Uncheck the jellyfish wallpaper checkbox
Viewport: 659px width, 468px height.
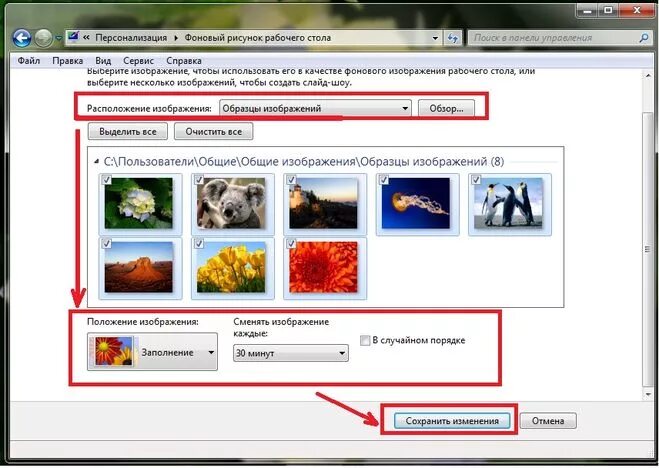(384, 180)
